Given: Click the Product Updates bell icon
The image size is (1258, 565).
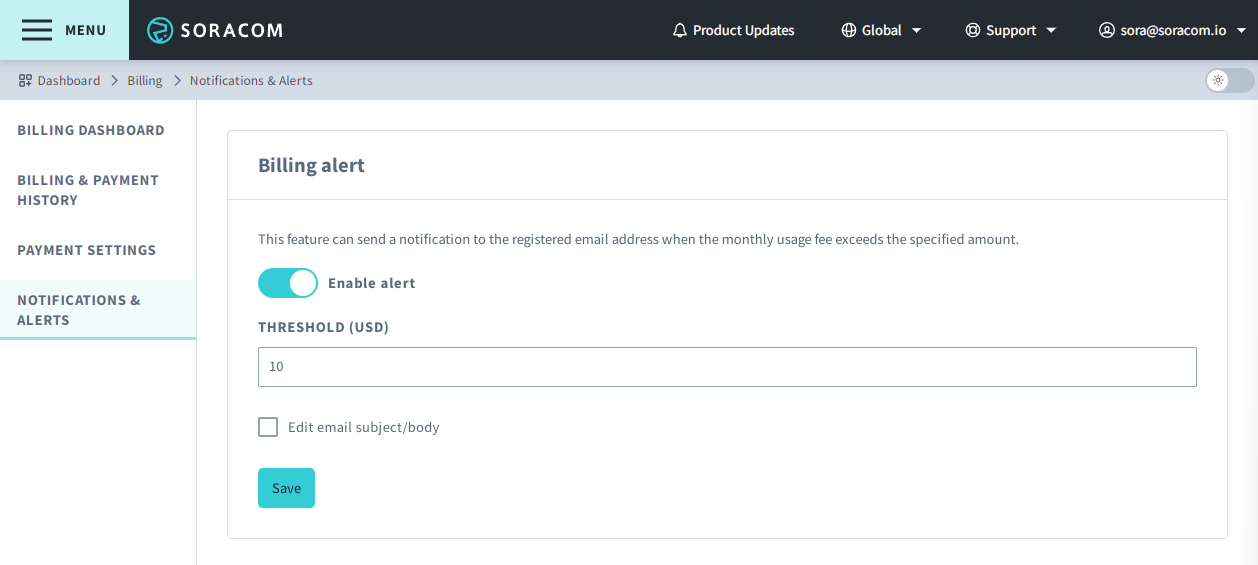Looking at the screenshot, I should click(x=680, y=30).
